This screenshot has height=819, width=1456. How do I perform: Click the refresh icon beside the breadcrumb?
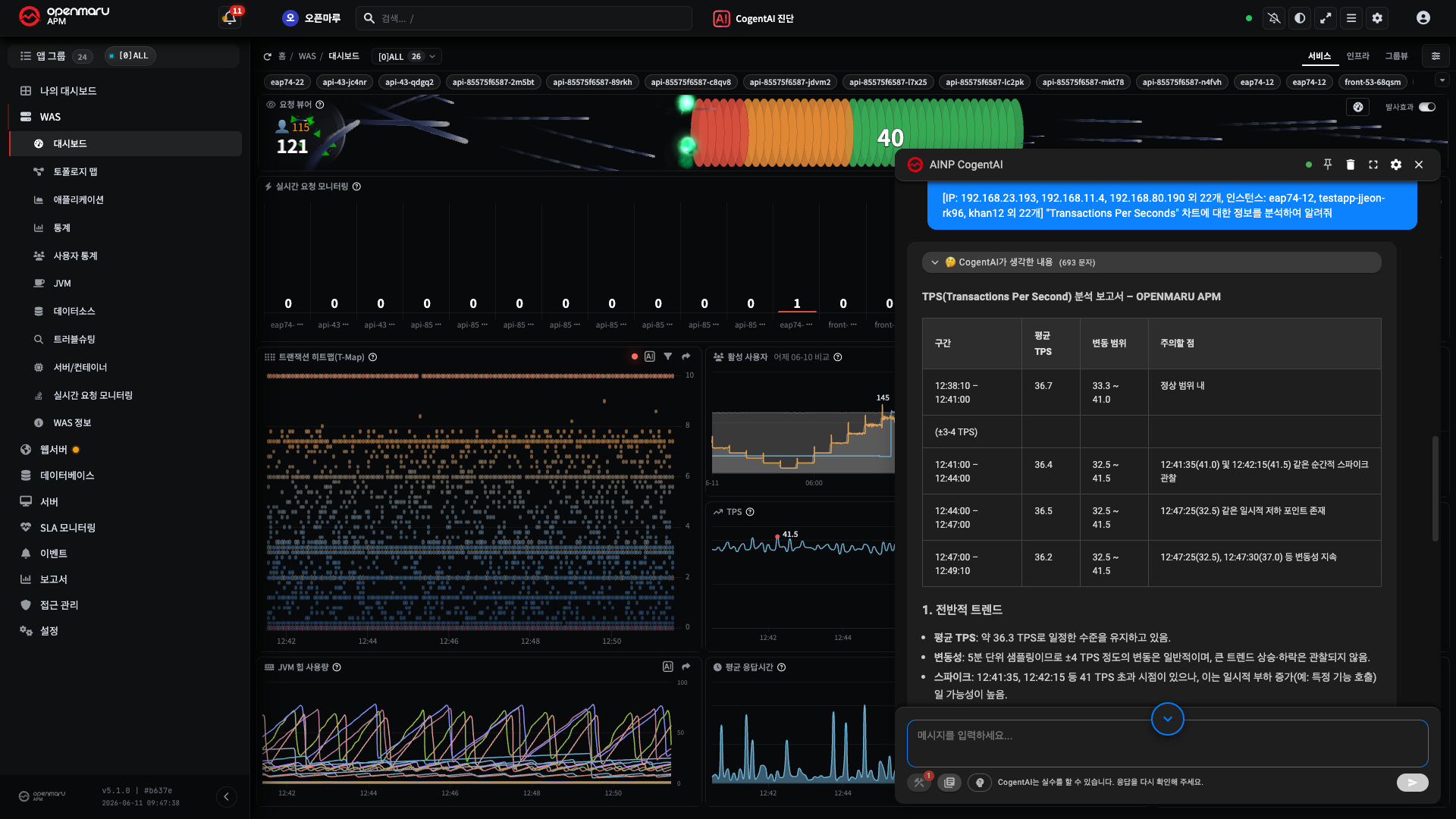tap(268, 57)
